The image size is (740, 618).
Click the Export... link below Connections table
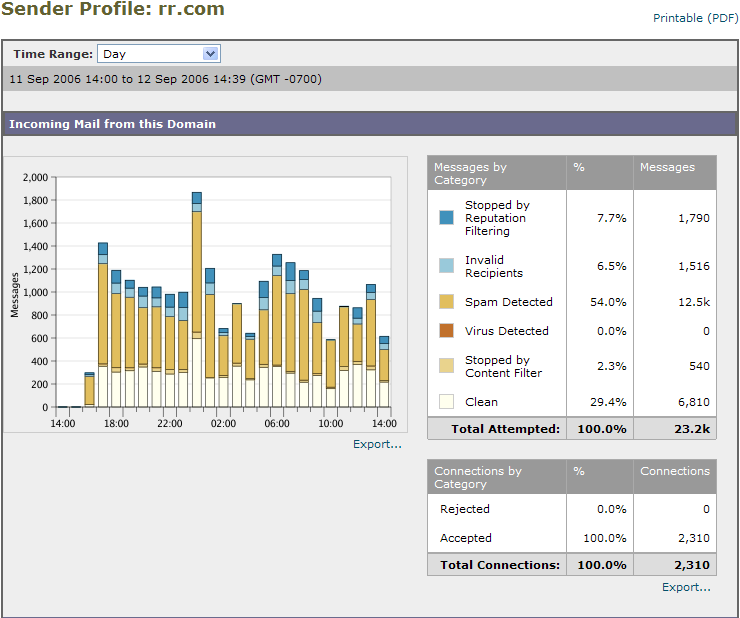(686, 587)
